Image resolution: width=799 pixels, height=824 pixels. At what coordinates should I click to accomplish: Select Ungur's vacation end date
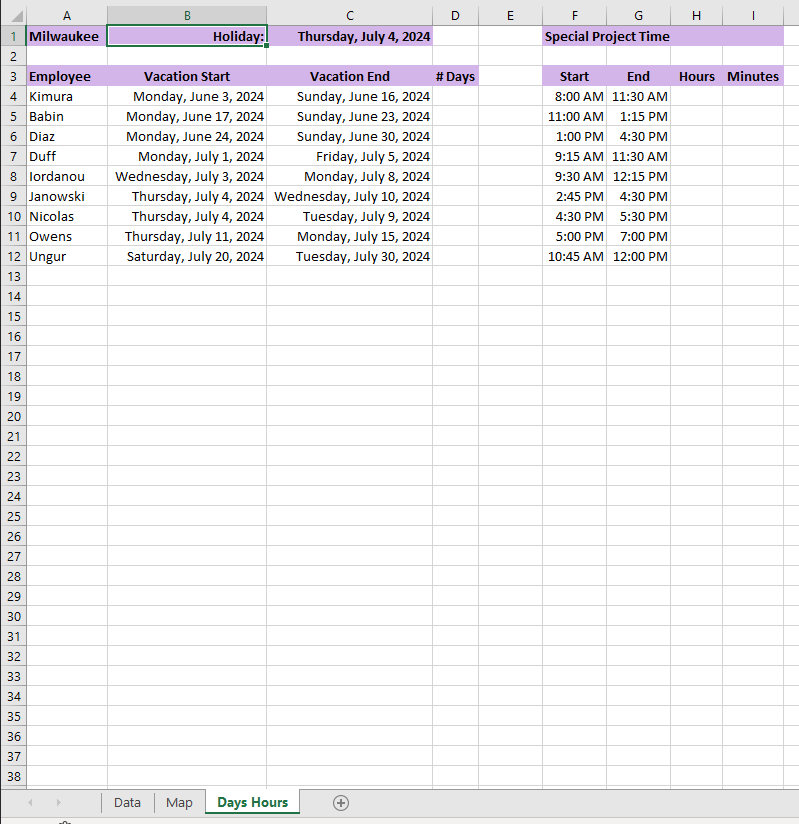click(x=350, y=256)
